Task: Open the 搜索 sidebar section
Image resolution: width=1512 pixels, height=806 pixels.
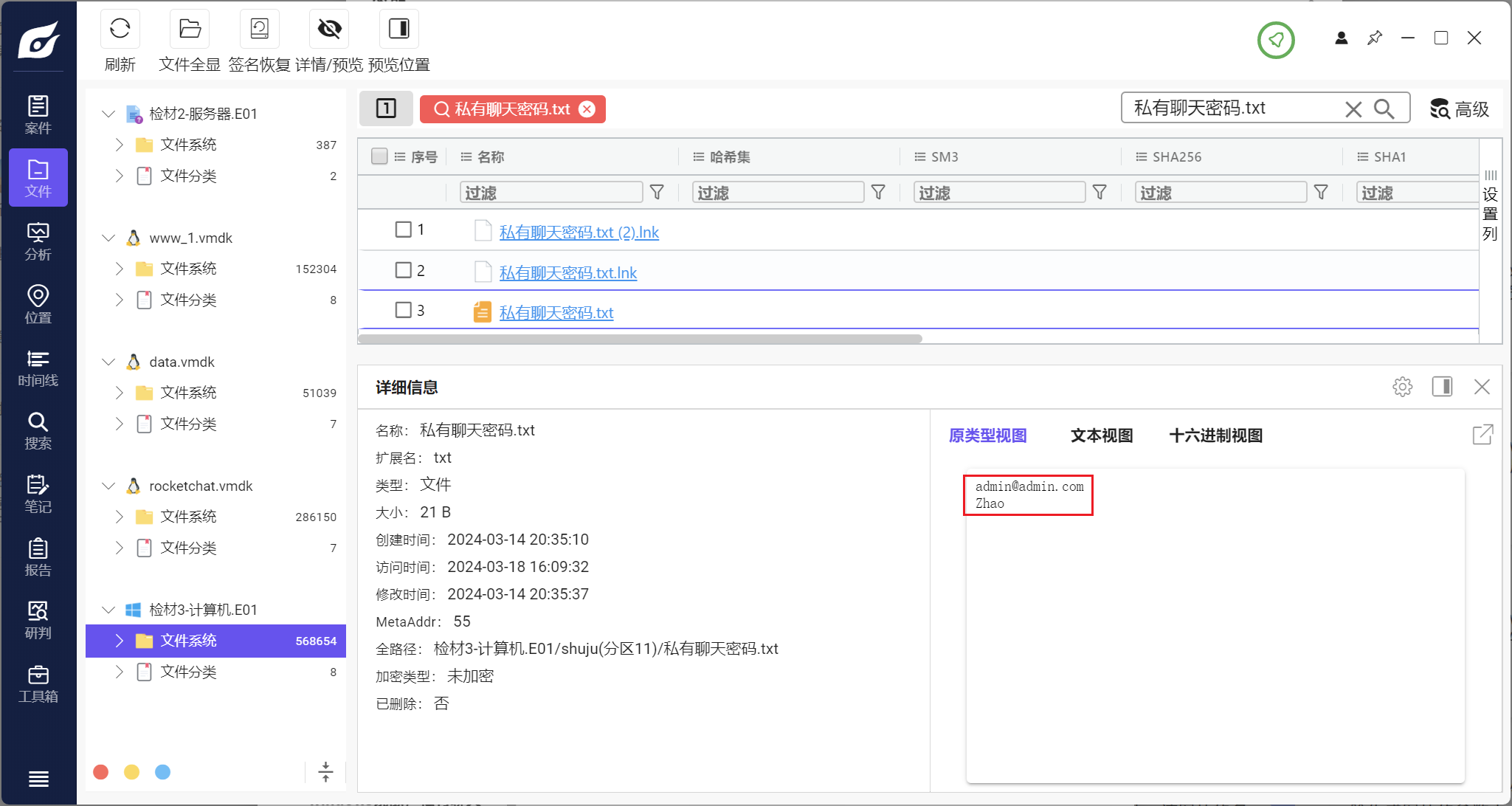Action: point(38,430)
